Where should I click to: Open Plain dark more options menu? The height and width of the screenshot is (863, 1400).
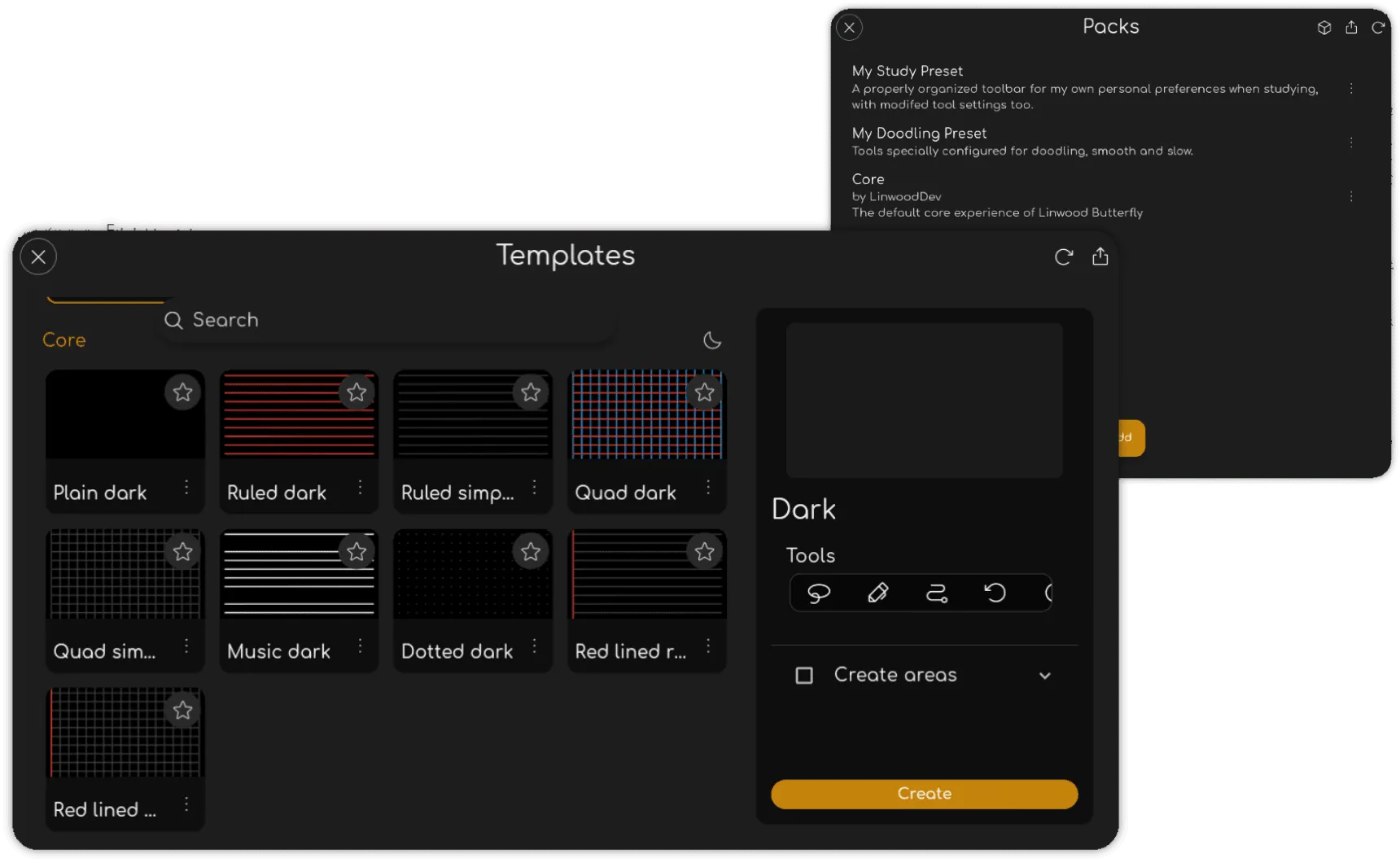pos(186,487)
